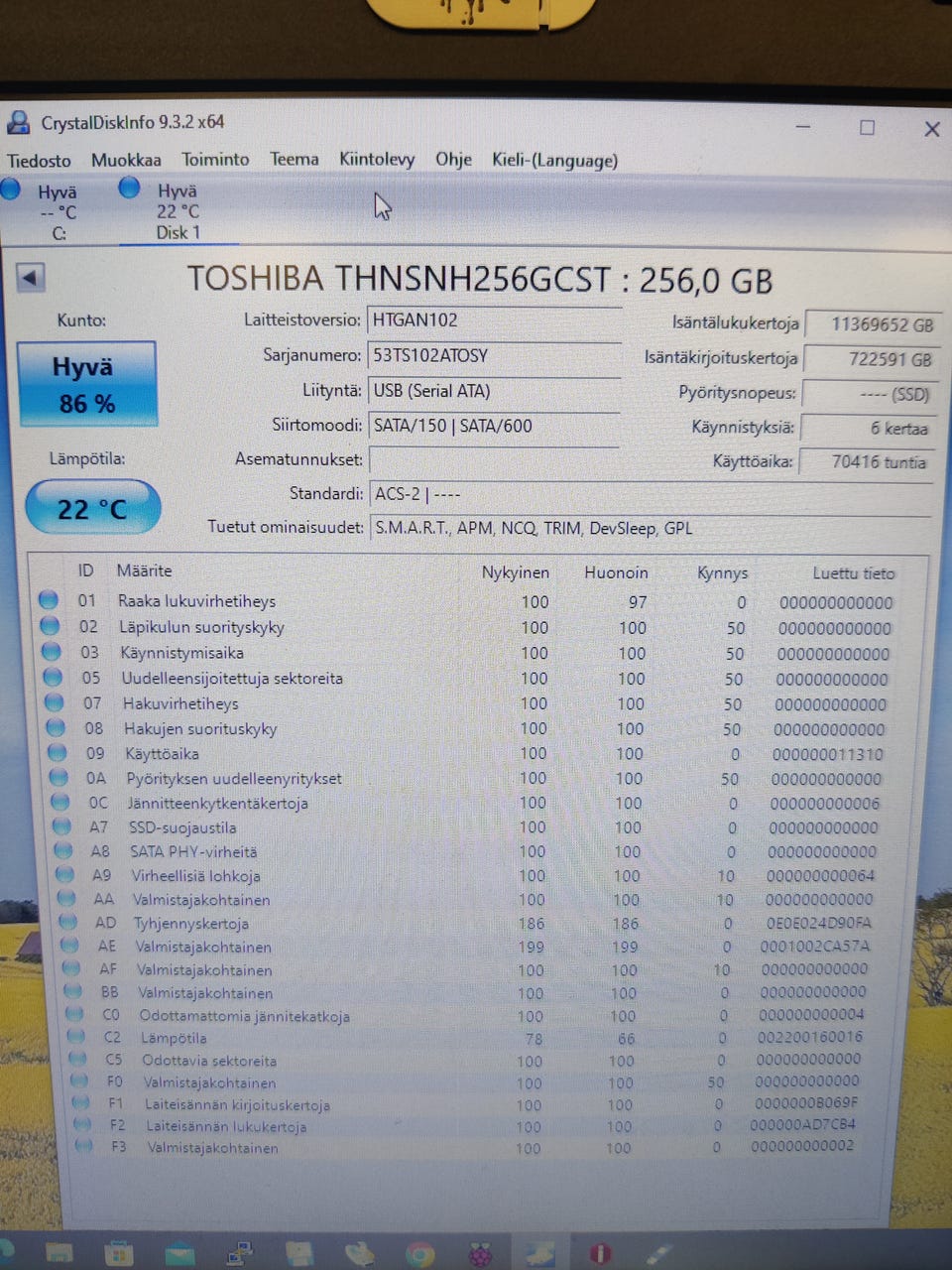
Task: Click status icon for Odottavia sektoreita
Action: [x=77, y=1060]
